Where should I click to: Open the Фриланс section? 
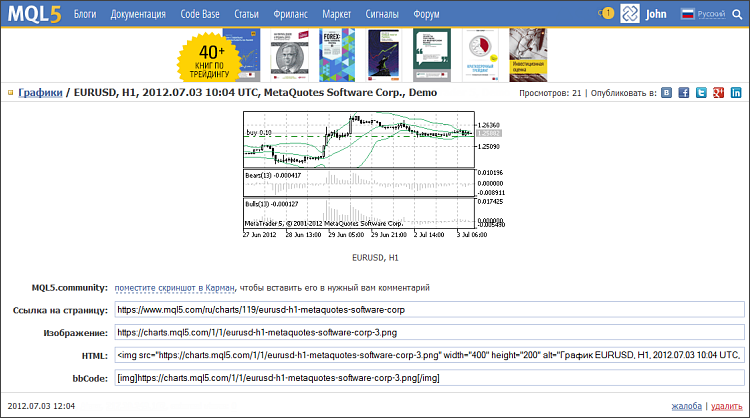(292, 16)
